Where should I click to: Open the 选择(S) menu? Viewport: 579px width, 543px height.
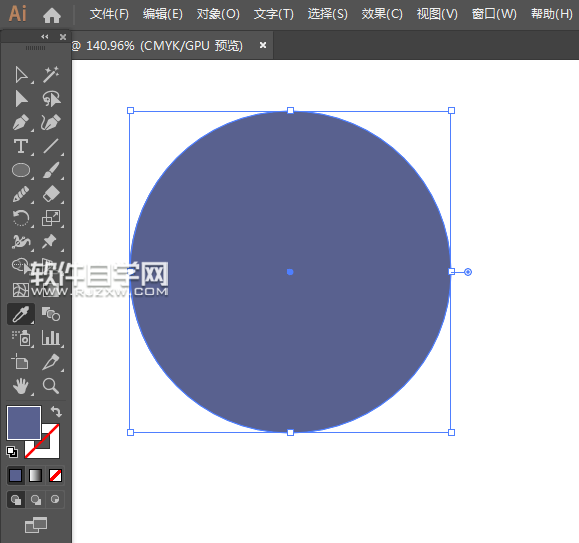coord(328,14)
